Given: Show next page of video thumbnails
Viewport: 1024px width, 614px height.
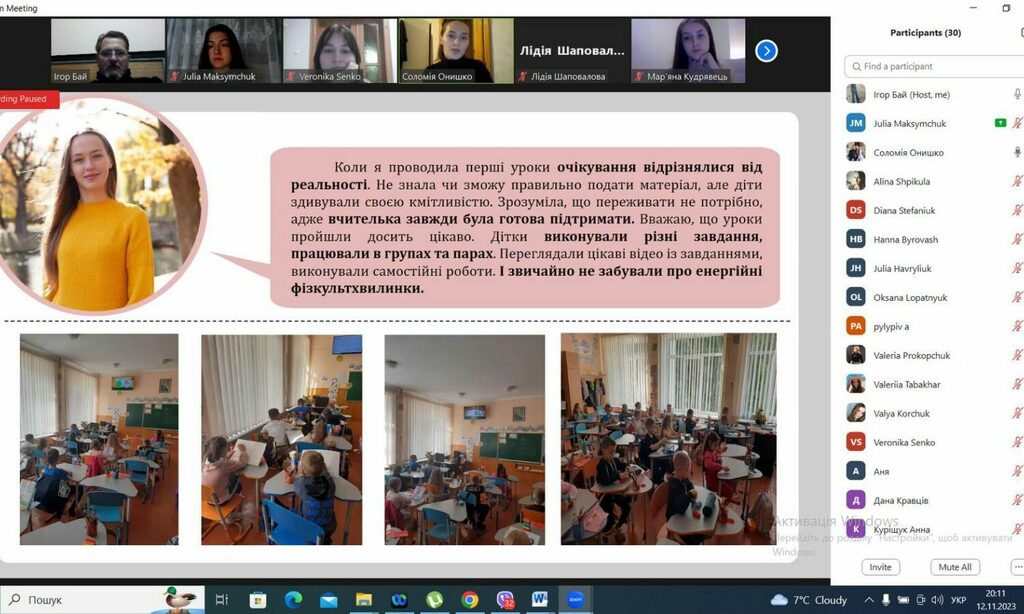Looking at the screenshot, I should (766, 50).
